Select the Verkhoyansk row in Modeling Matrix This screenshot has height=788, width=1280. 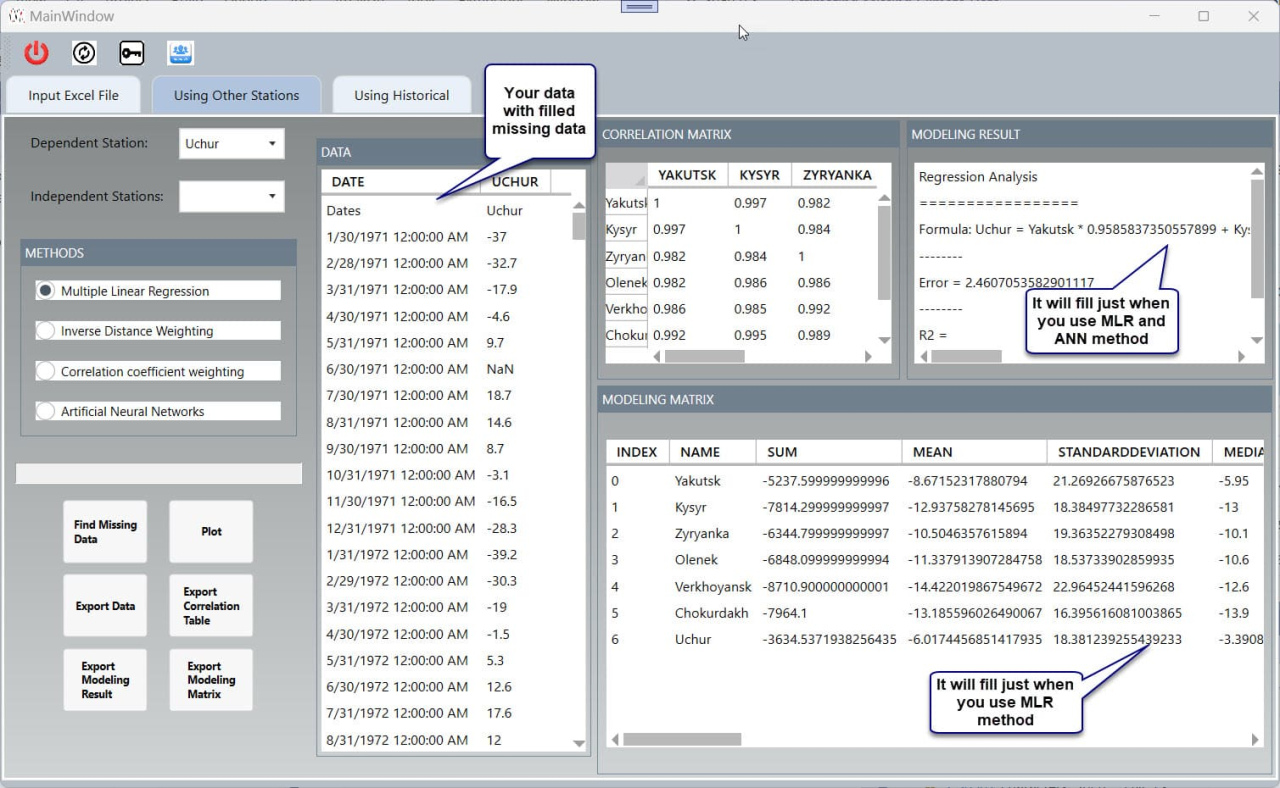click(x=934, y=587)
